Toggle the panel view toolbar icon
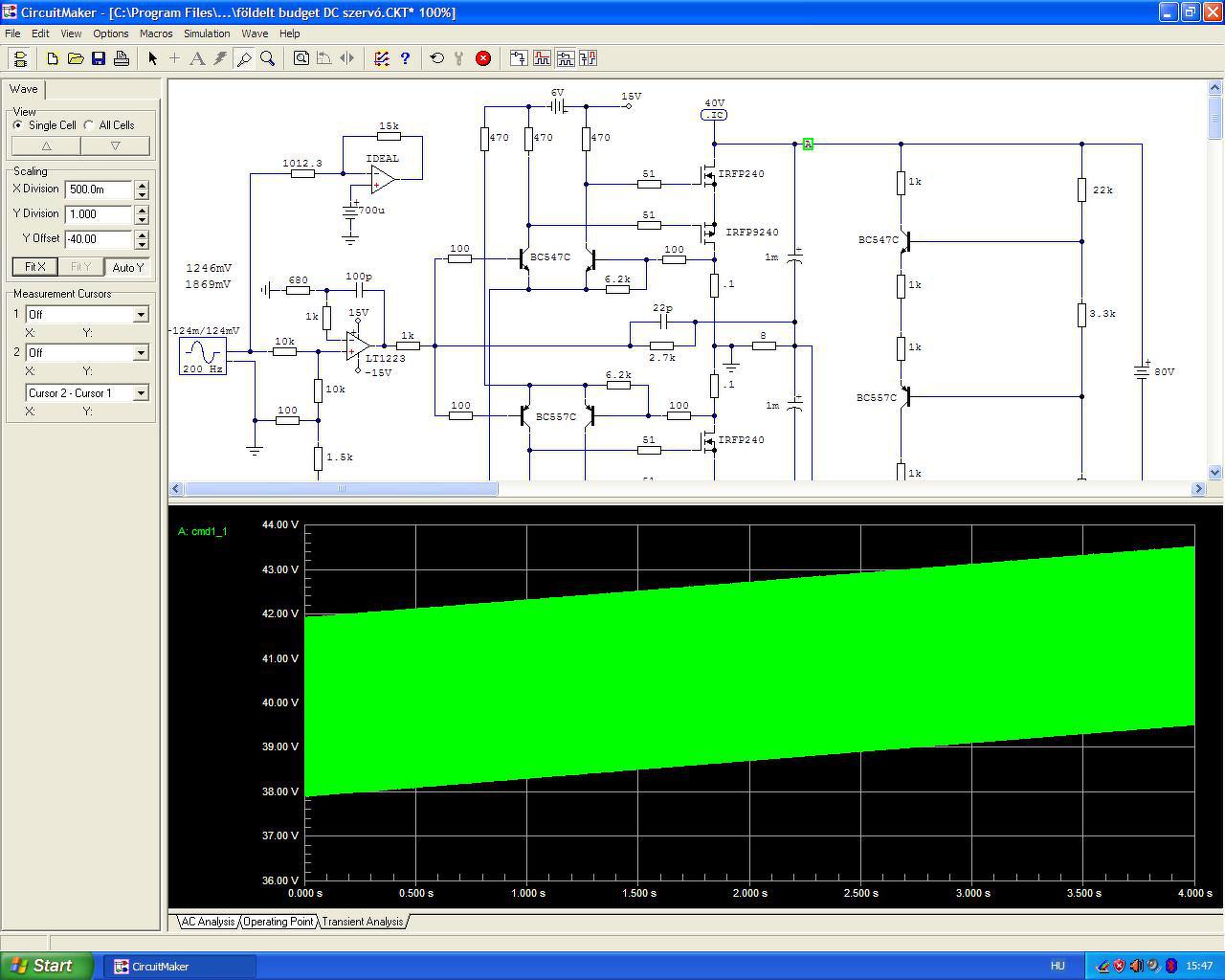Viewport: 1225px width, 980px height. pos(20,58)
